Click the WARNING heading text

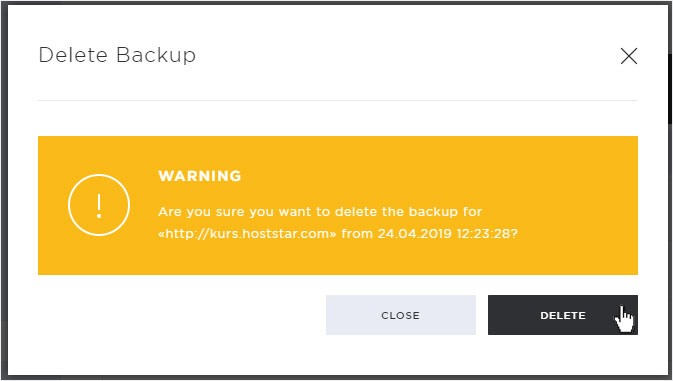tap(200, 176)
